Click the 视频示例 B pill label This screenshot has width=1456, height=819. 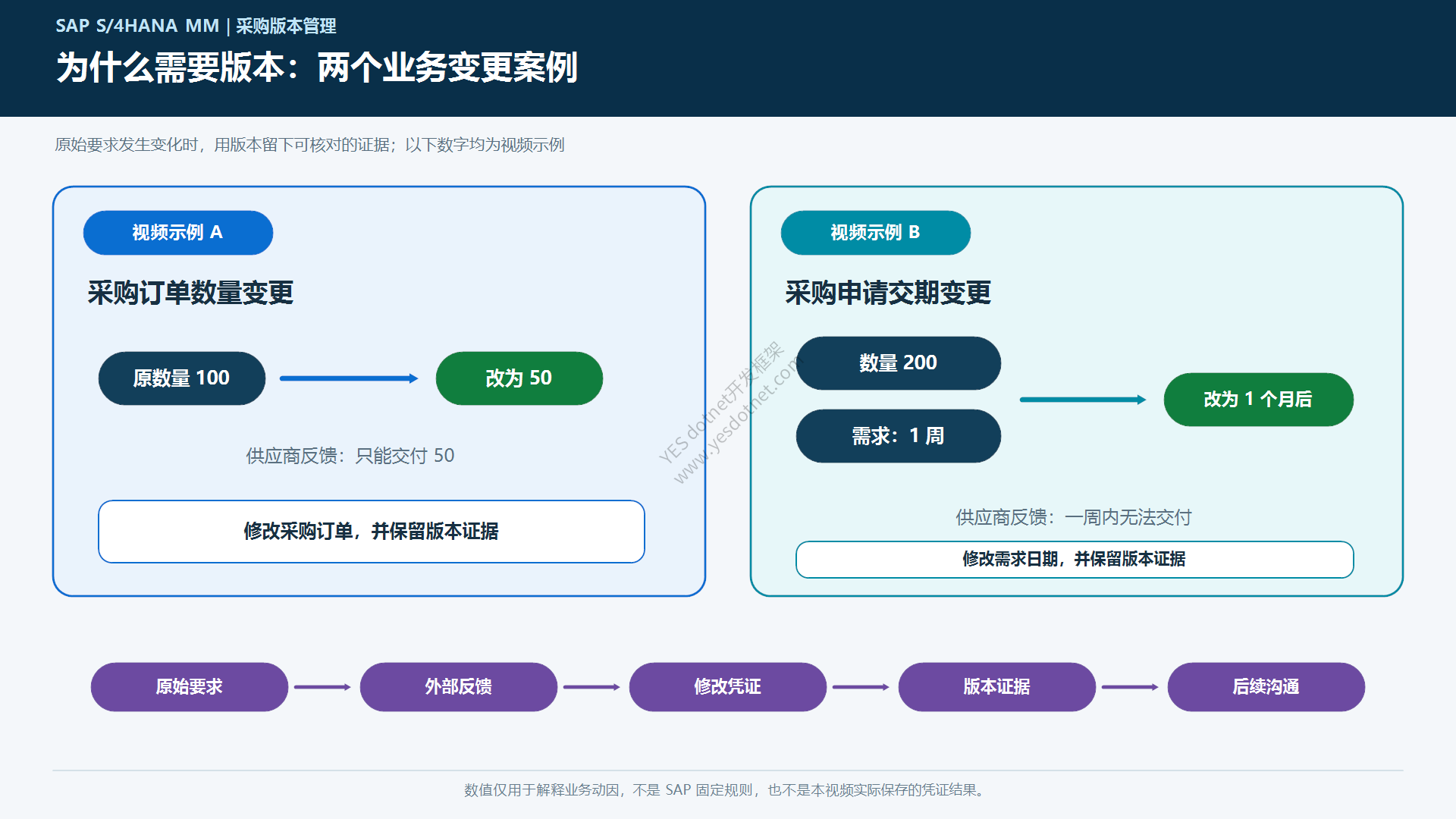pyautogui.click(x=876, y=233)
